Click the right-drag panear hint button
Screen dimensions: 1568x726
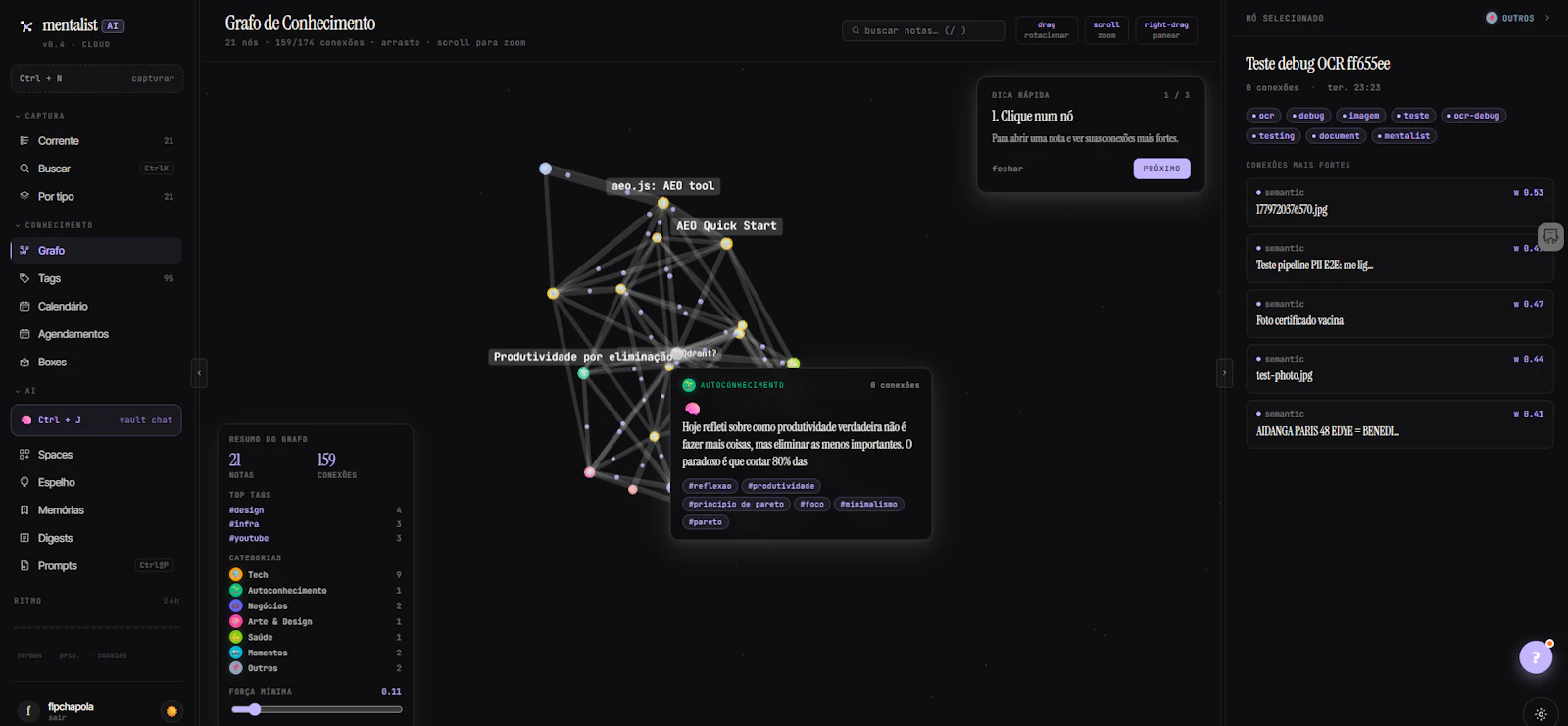1166,30
